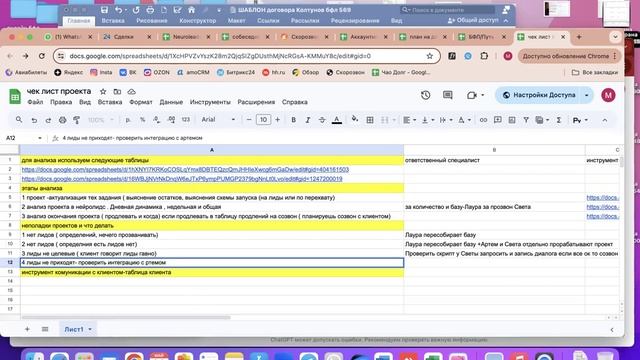
Task: Format as currency with the 'р.' button
Action: (x=128, y=120)
